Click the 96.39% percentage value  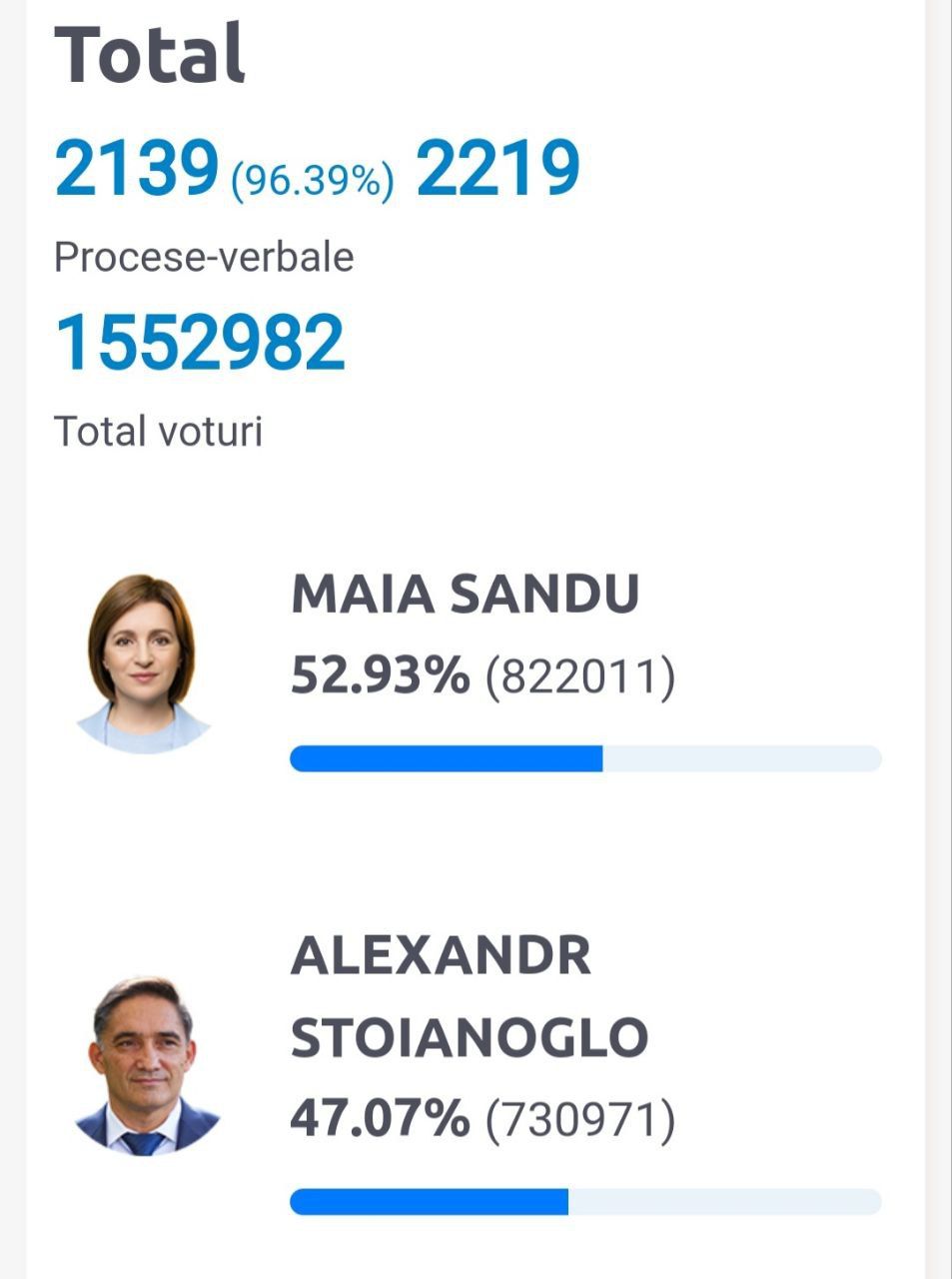[x=313, y=180]
